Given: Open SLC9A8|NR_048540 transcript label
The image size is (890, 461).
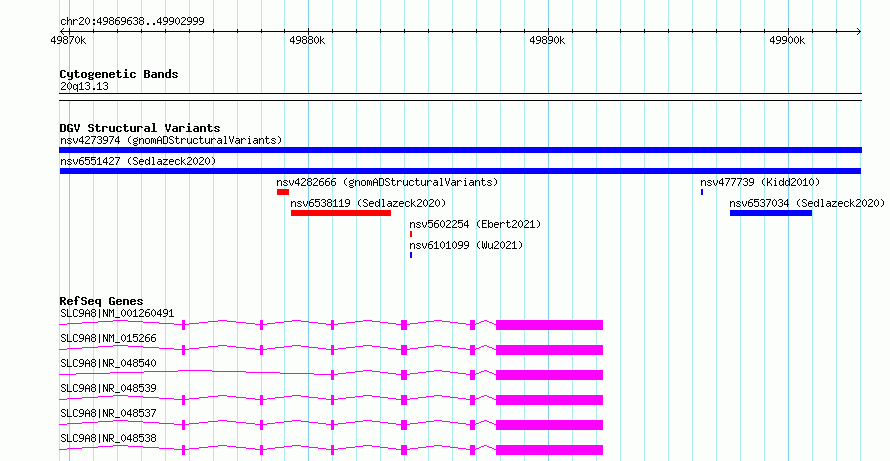Looking at the screenshot, I should (108, 363).
